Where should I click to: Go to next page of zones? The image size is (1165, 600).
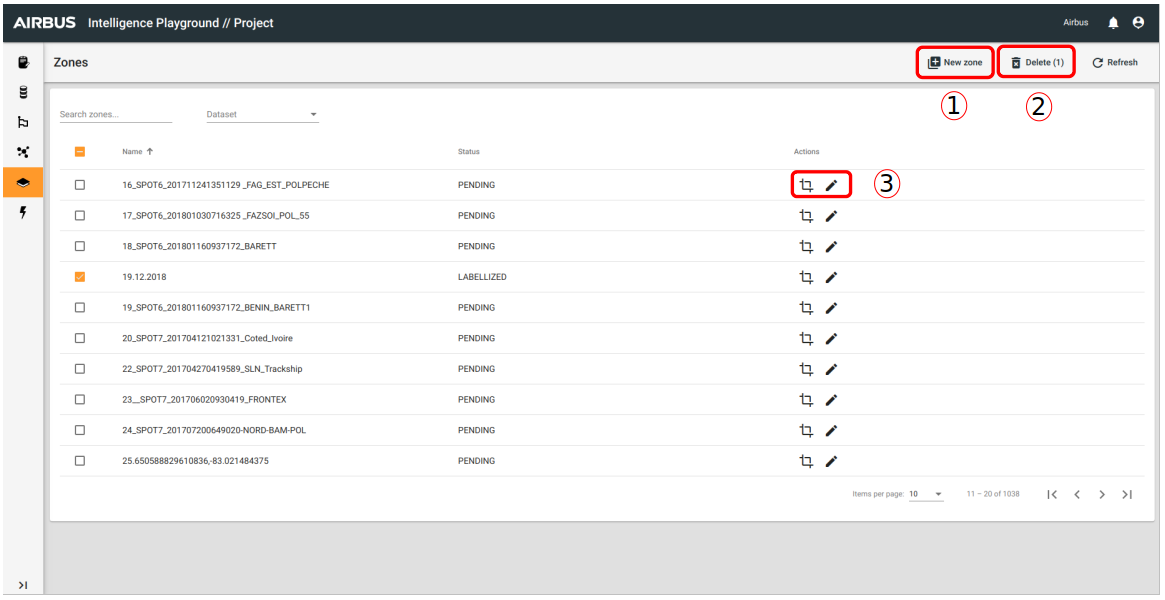pyautogui.click(x=1102, y=495)
